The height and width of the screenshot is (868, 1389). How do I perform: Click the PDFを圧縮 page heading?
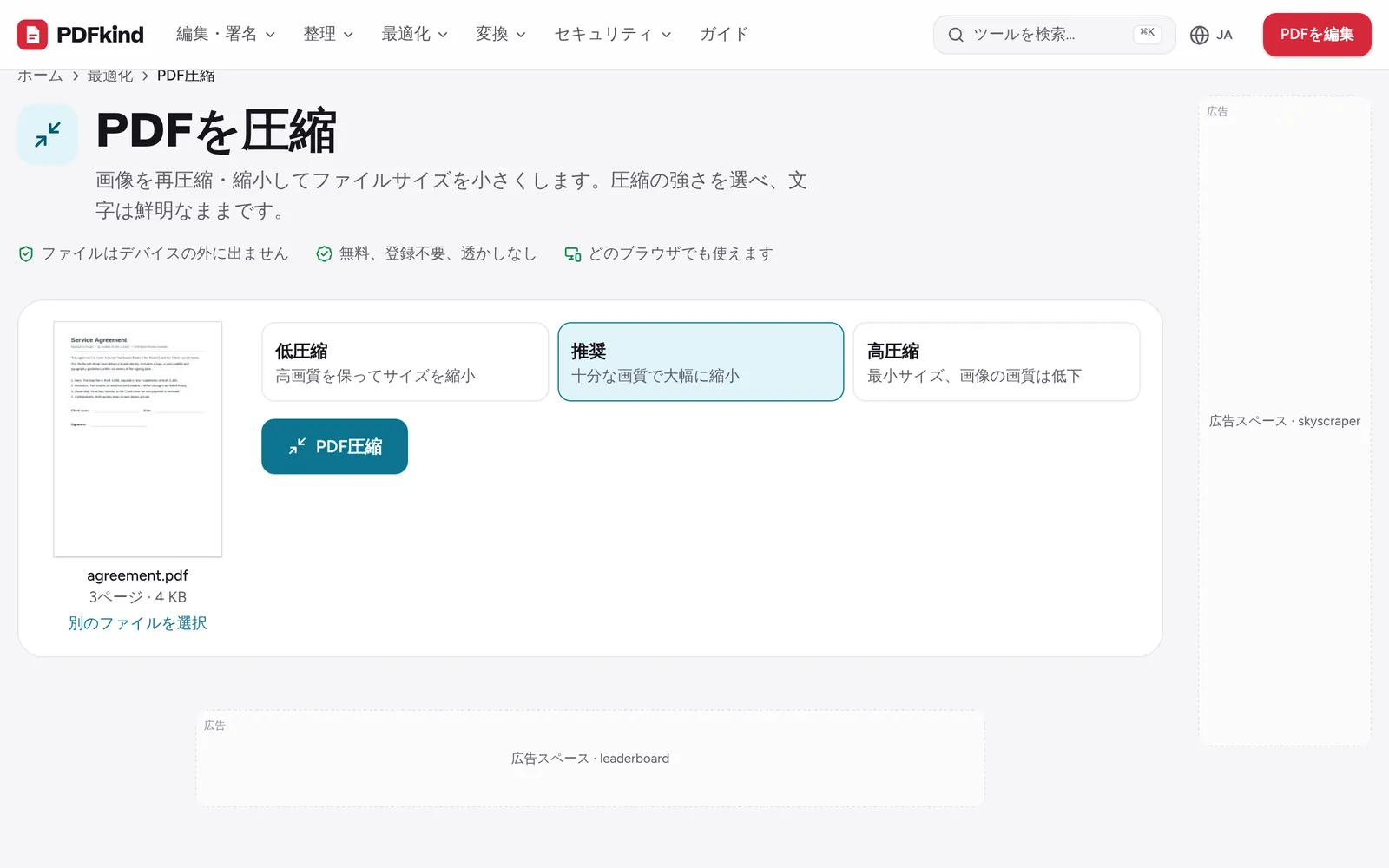216,131
